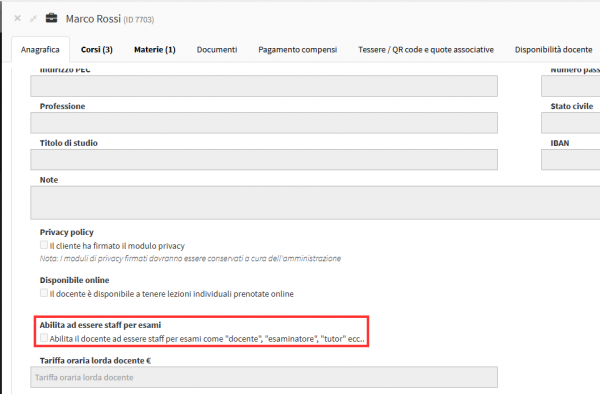Click the Abilita ad essere staff per esami label
The height and width of the screenshot is (394, 600).
100,325
